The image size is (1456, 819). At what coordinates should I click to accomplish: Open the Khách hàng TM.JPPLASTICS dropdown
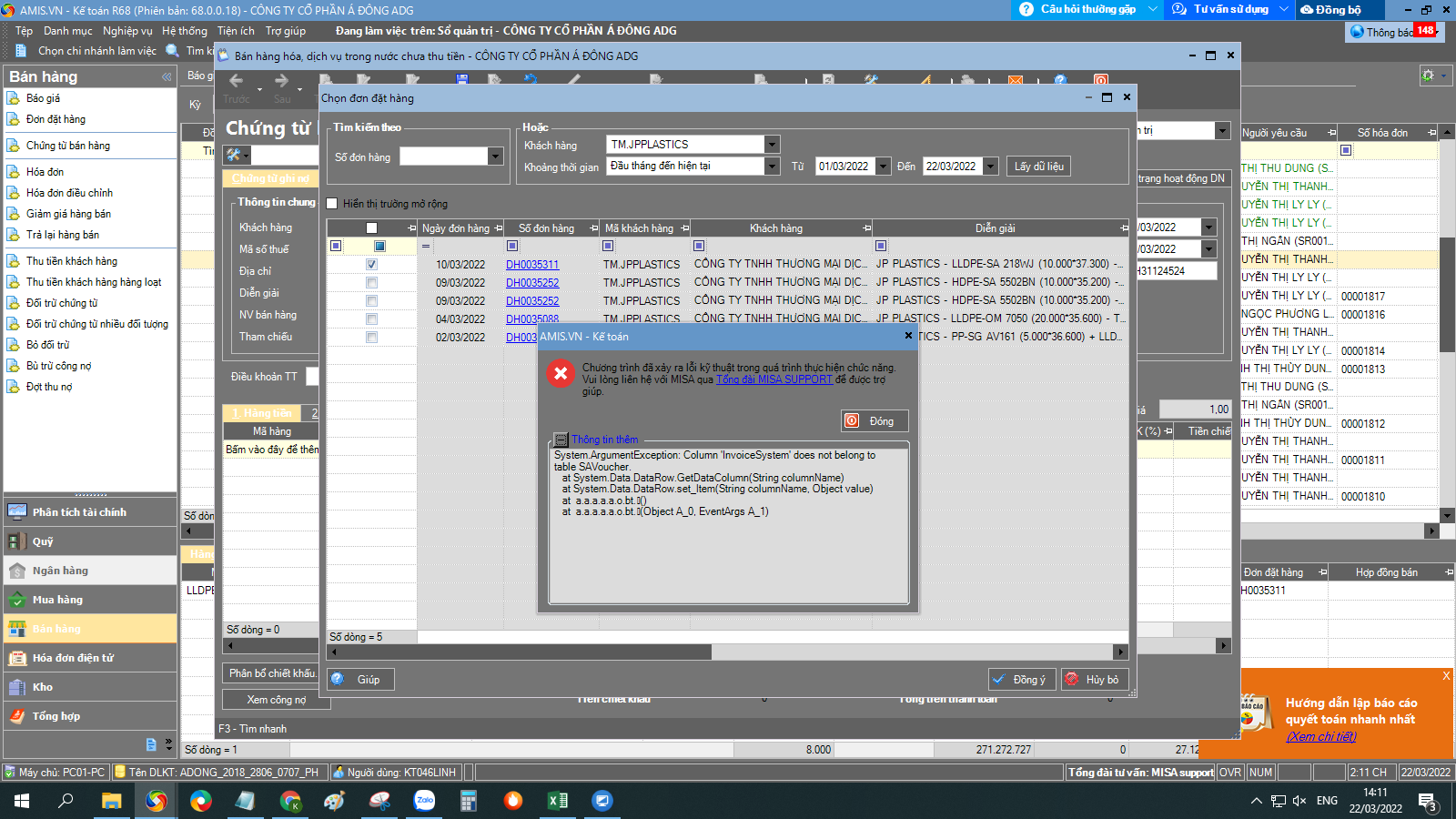pyautogui.click(x=772, y=145)
